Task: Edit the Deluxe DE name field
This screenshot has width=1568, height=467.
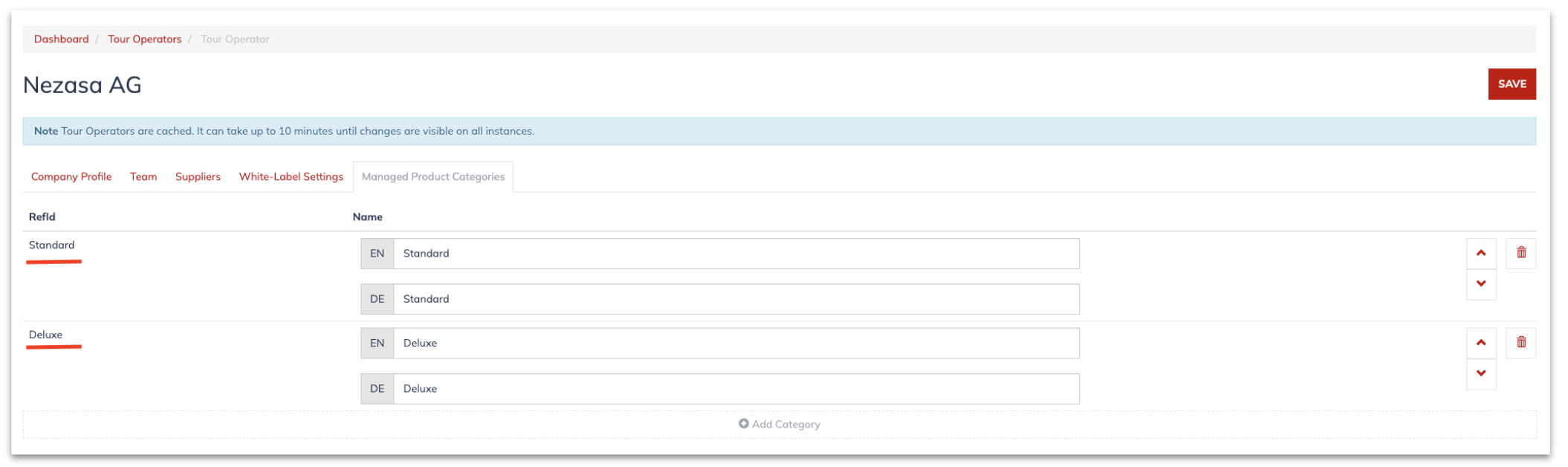Action: (x=736, y=389)
